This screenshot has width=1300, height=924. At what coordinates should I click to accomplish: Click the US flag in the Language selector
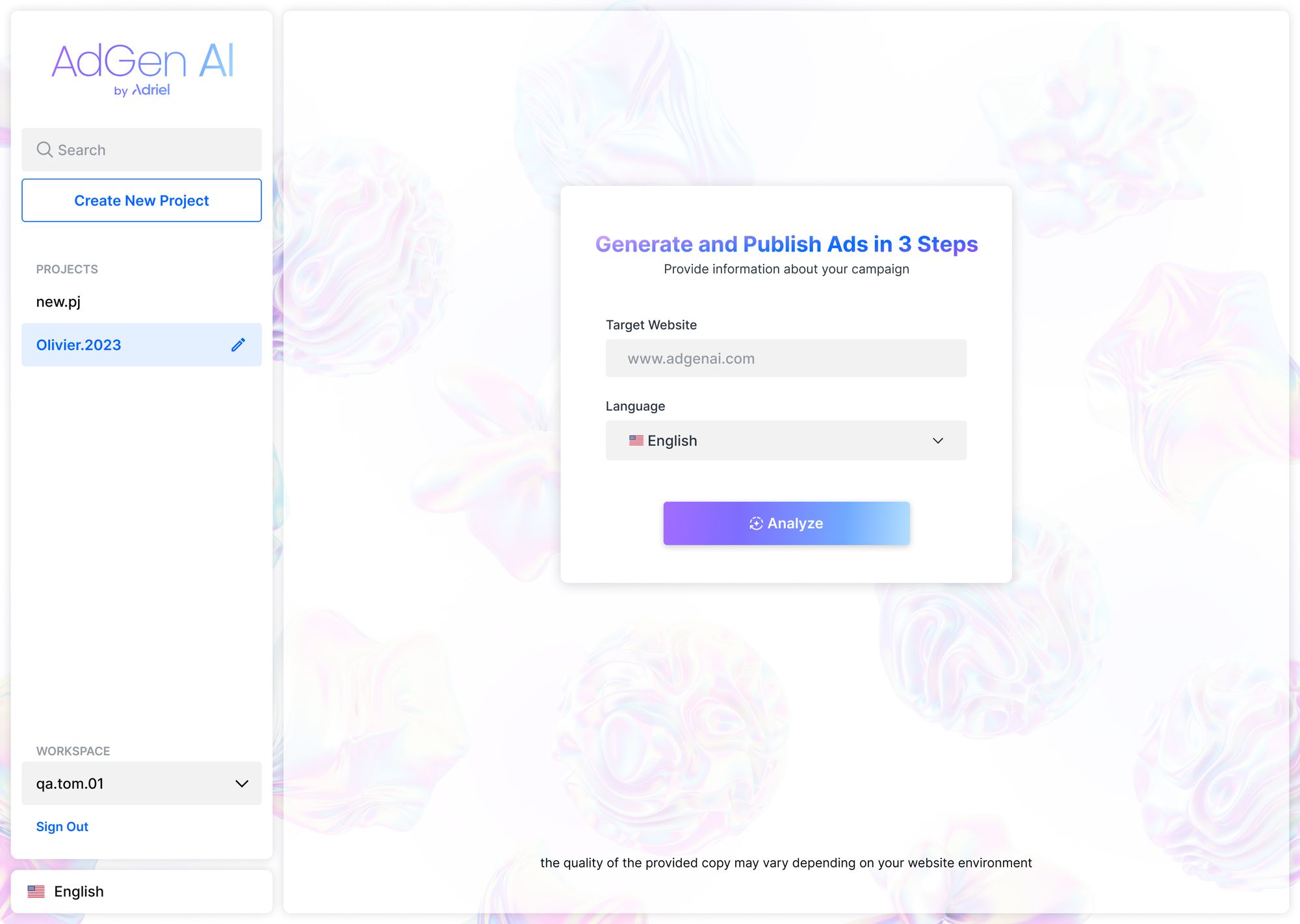tap(635, 440)
